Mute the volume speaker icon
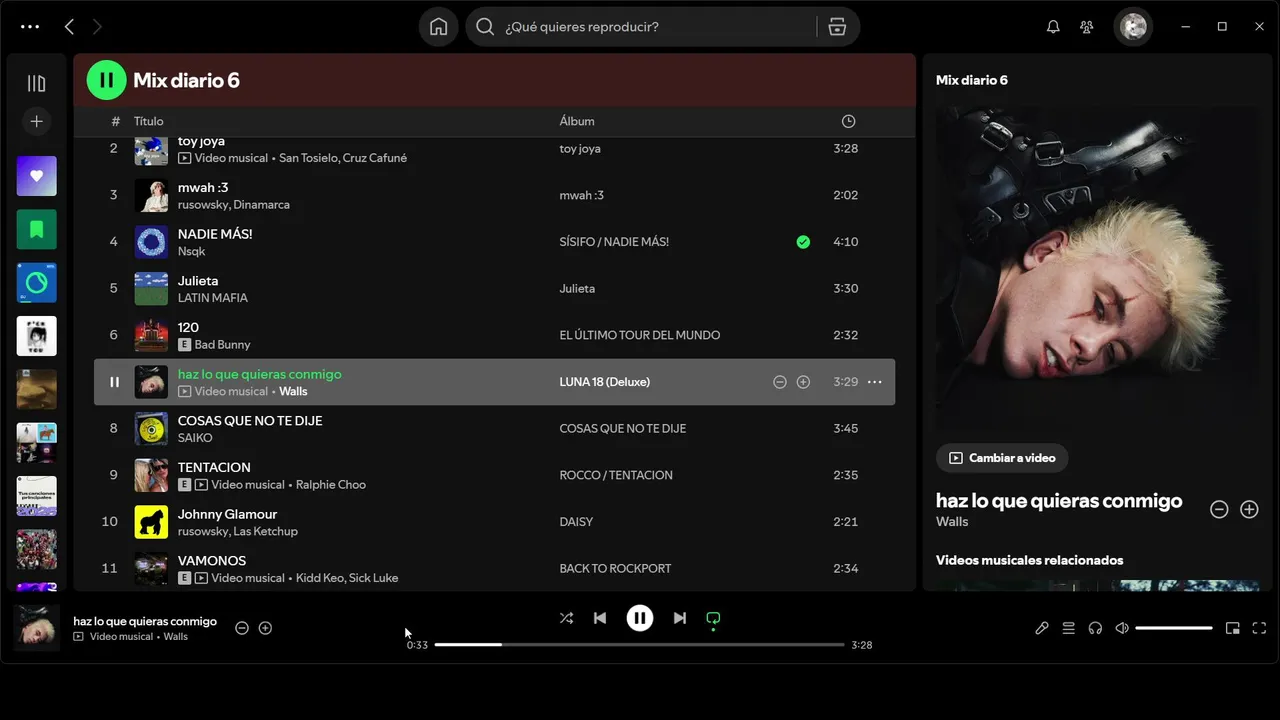This screenshot has width=1280, height=720. (x=1122, y=628)
